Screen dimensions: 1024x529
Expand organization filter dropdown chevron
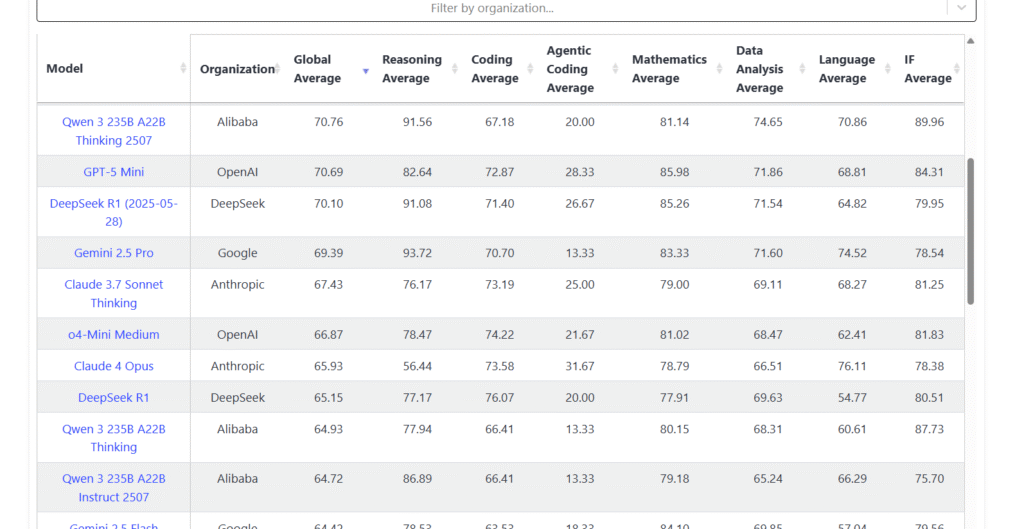point(961,8)
